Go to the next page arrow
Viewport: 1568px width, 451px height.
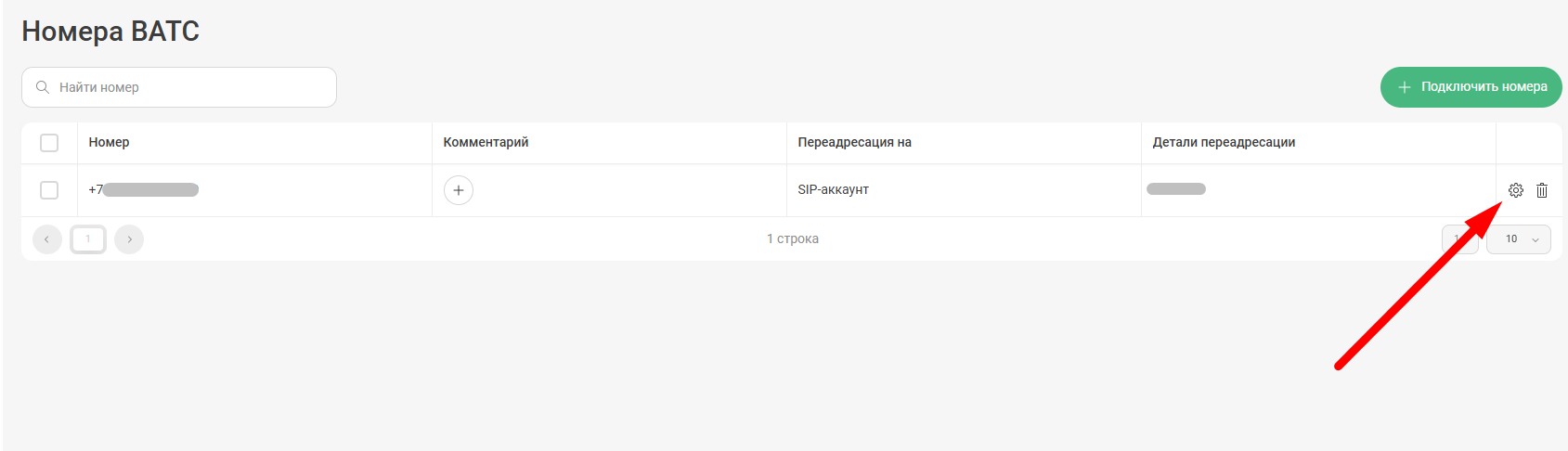[x=129, y=239]
